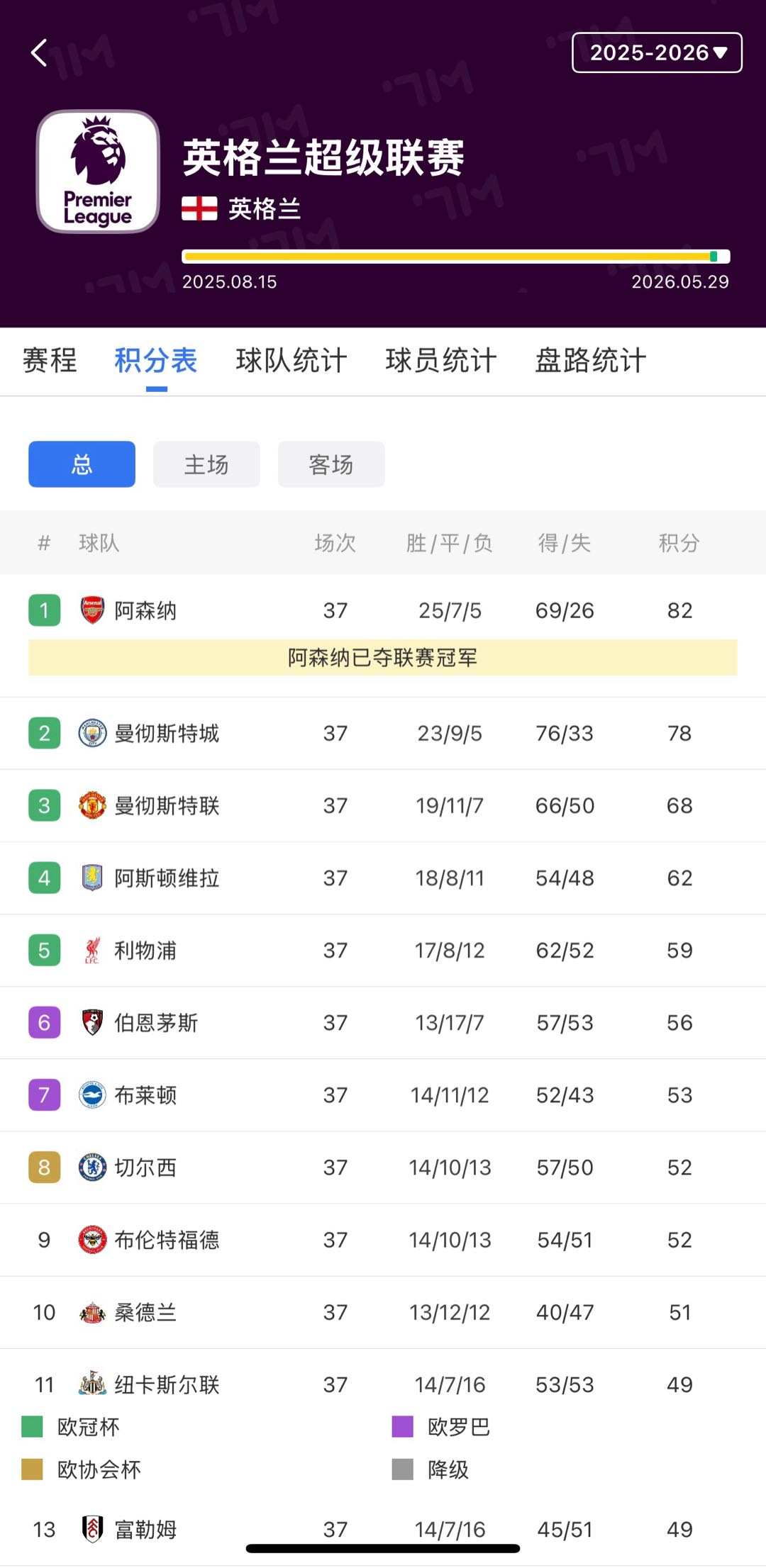The height and width of the screenshot is (1568, 766).
Task: Click 桑德兰 team name
Action: (145, 1312)
